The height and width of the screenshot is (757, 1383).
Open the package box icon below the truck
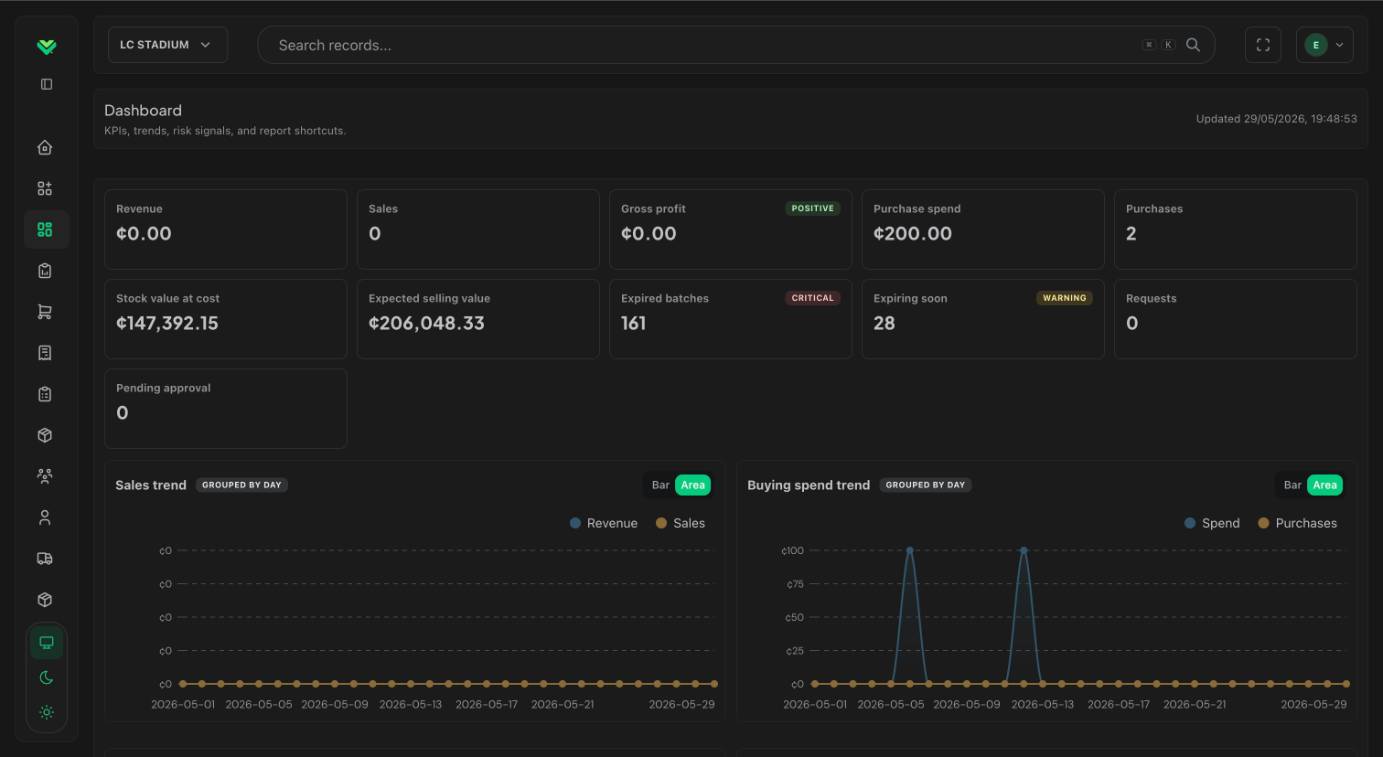(45, 599)
